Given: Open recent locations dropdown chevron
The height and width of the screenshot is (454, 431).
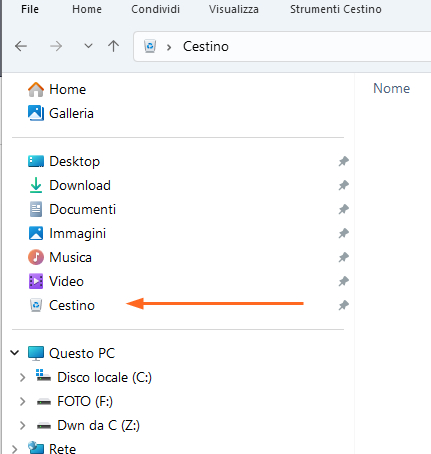Looking at the screenshot, I should [88, 46].
